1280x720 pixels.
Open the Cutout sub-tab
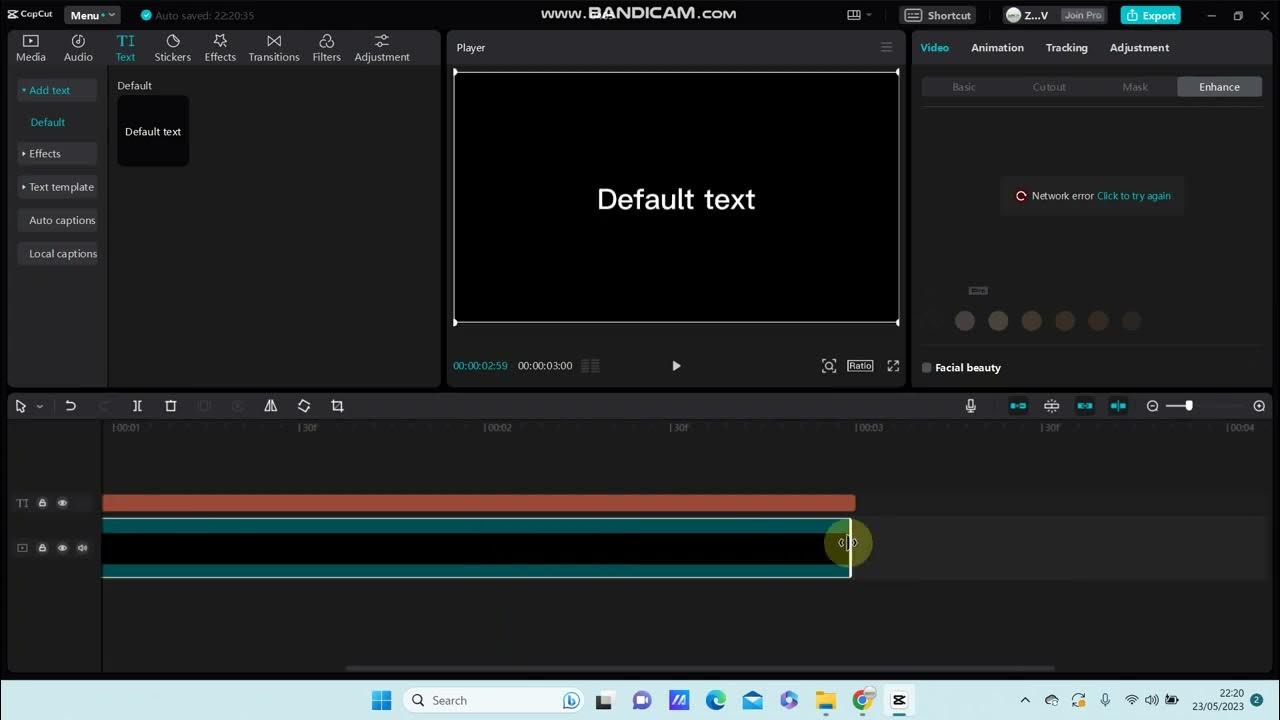tap(1049, 87)
